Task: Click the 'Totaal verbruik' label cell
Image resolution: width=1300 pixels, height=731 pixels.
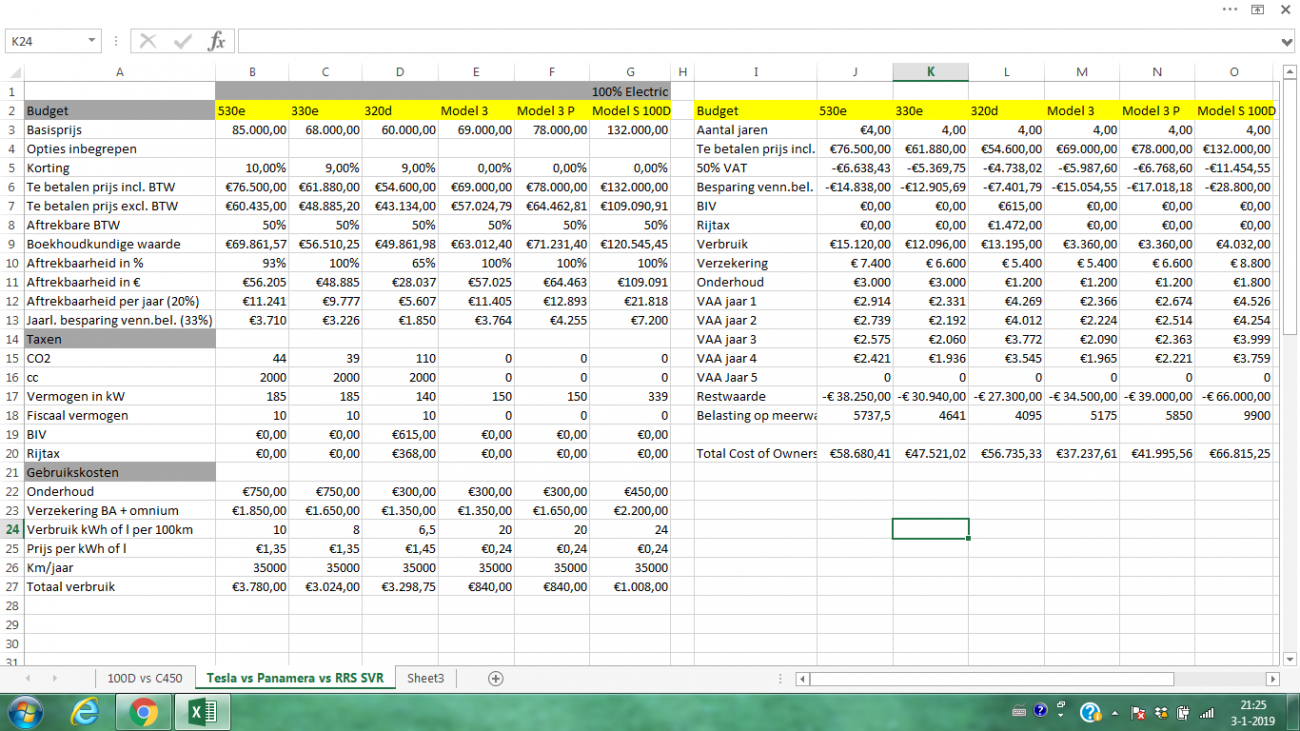Action: pos(120,586)
